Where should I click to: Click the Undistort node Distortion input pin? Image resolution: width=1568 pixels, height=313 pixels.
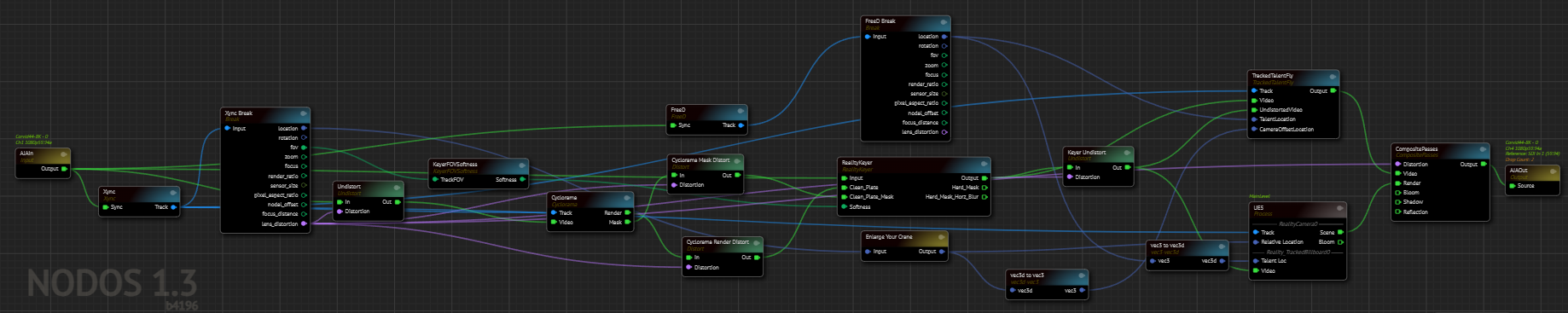click(x=340, y=212)
